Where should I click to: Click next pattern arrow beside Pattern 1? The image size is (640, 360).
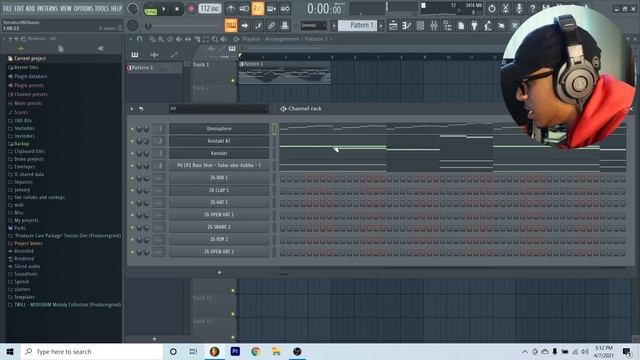(381, 26)
